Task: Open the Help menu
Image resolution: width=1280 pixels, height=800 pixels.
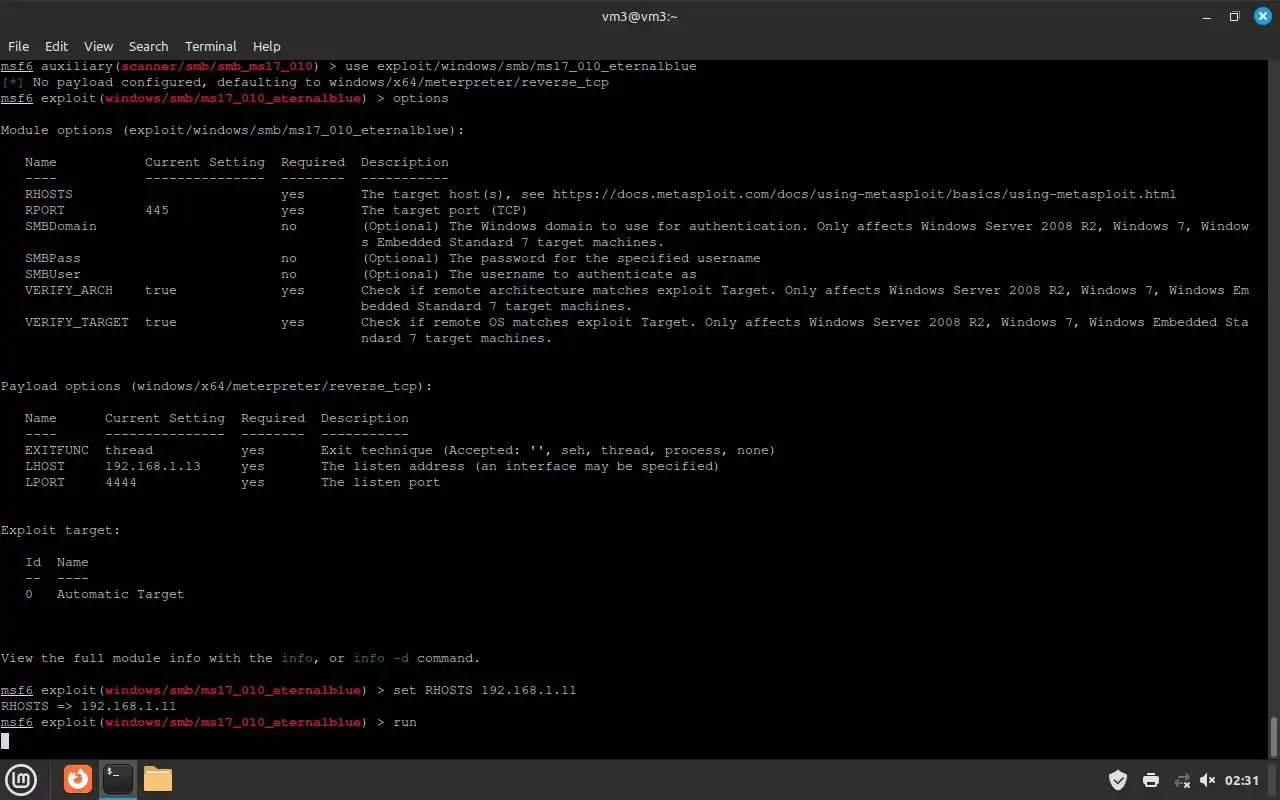Action: pos(266,46)
